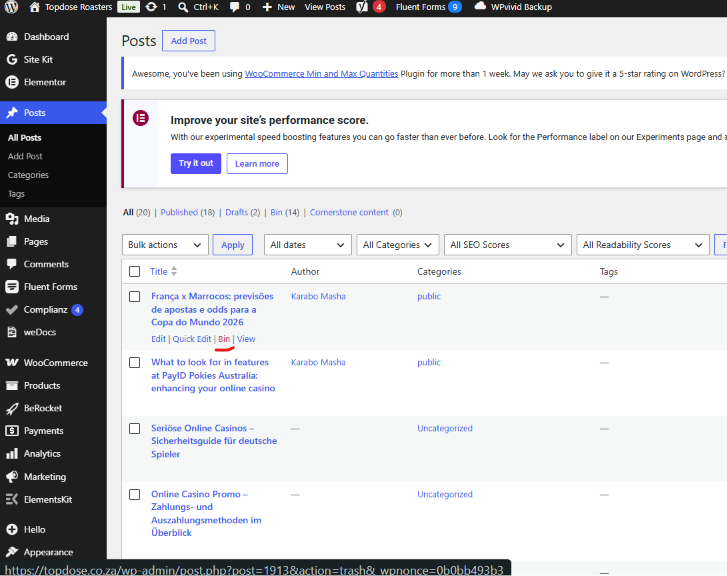The height and width of the screenshot is (576, 727).
Task: Open WooCommerce Min and Max Quantities link
Action: pos(321,74)
